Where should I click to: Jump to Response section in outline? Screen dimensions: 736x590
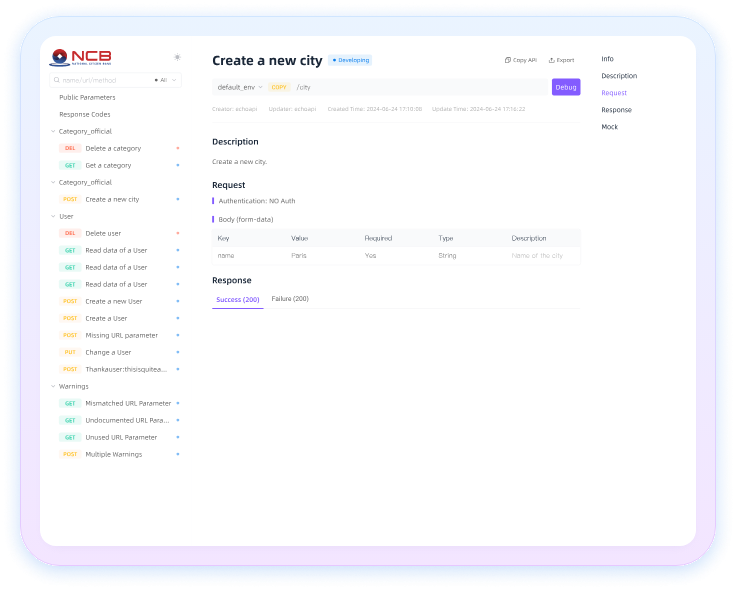point(616,110)
